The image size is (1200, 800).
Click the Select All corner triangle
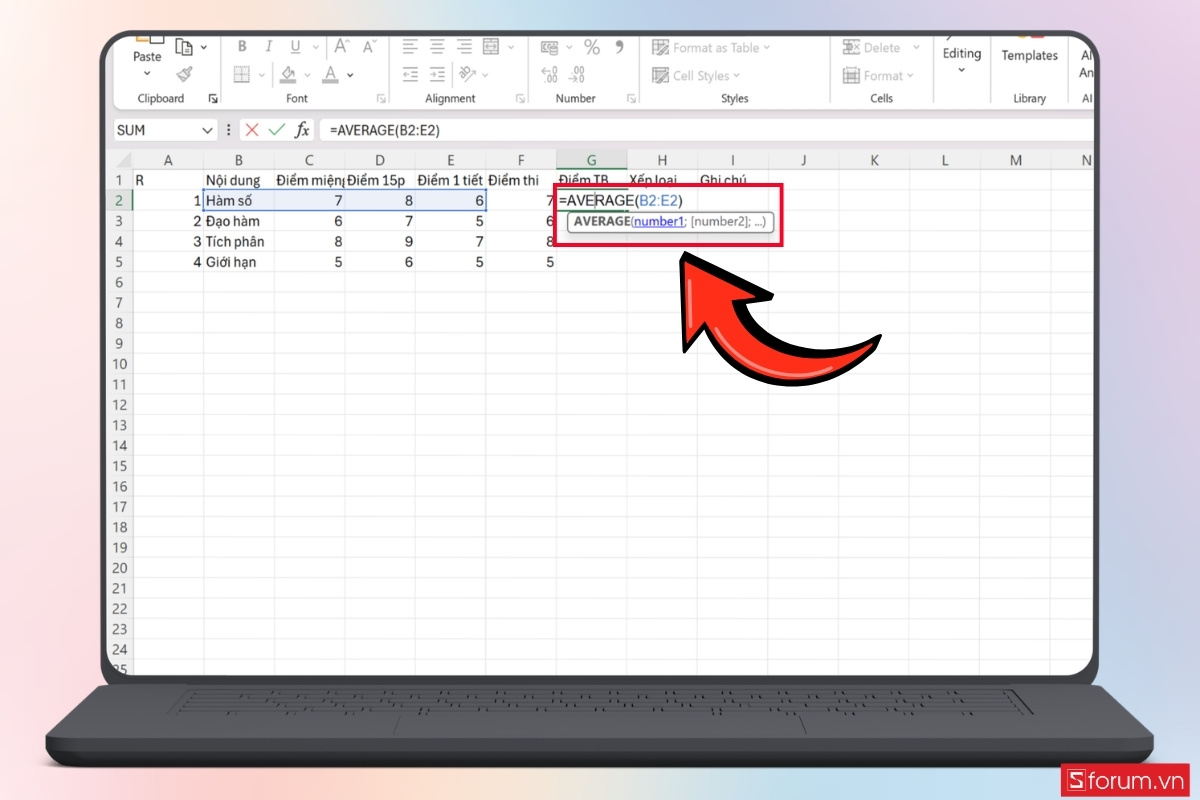122,160
